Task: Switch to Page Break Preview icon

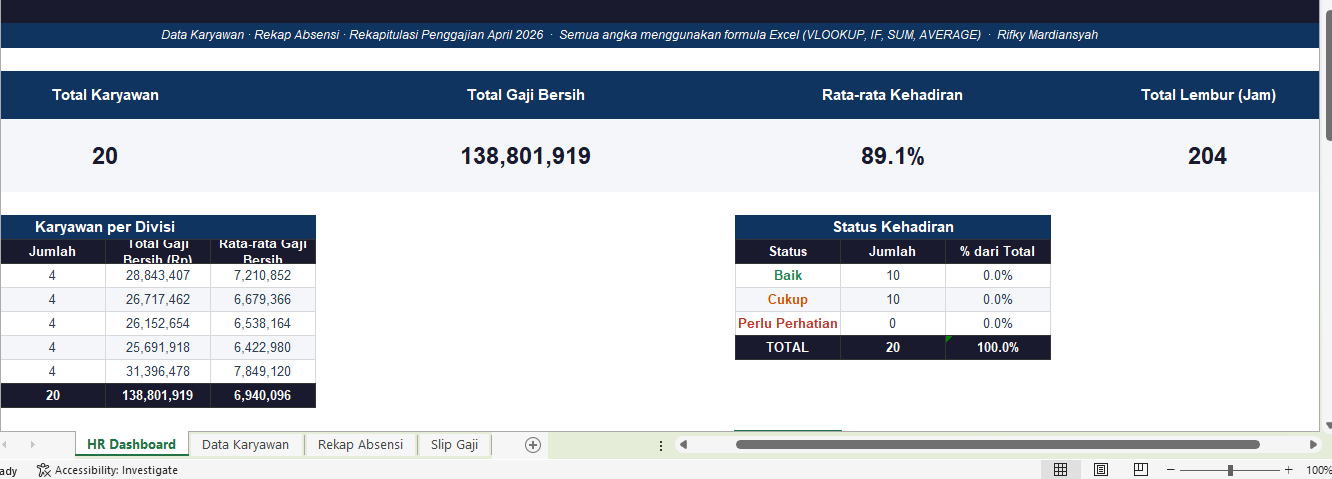Action: 1141,469
